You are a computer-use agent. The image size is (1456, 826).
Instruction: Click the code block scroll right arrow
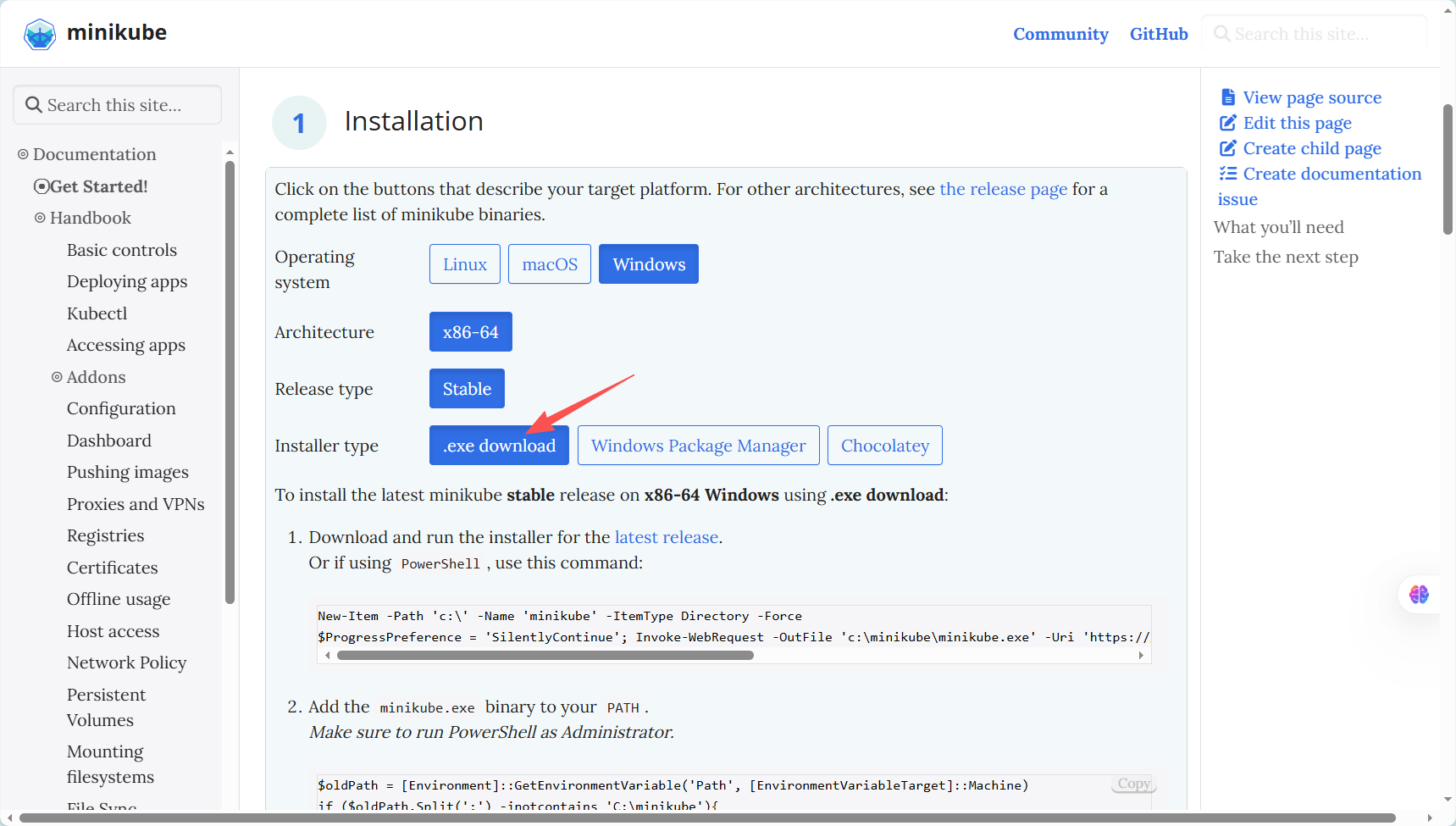click(x=1141, y=655)
